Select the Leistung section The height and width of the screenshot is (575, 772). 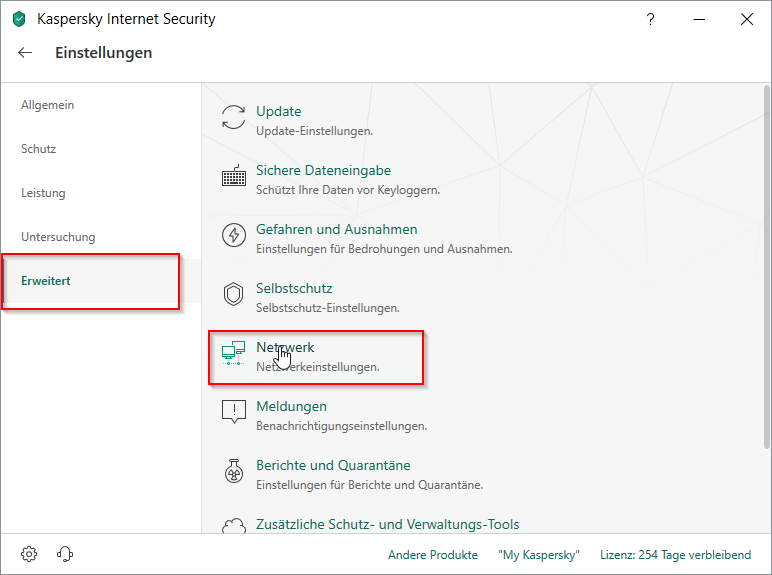[43, 193]
